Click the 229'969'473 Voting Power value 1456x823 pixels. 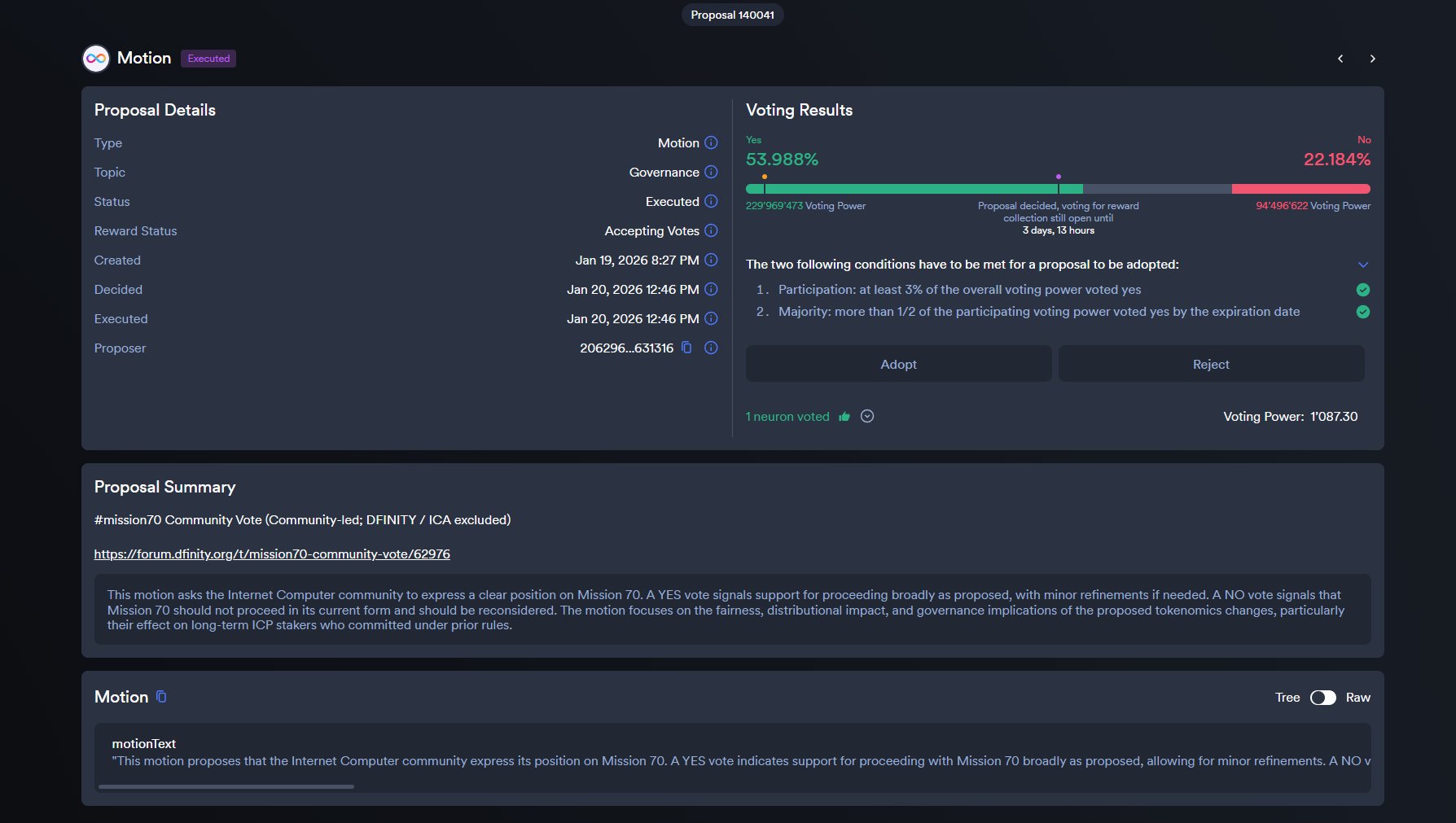click(x=806, y=206)
